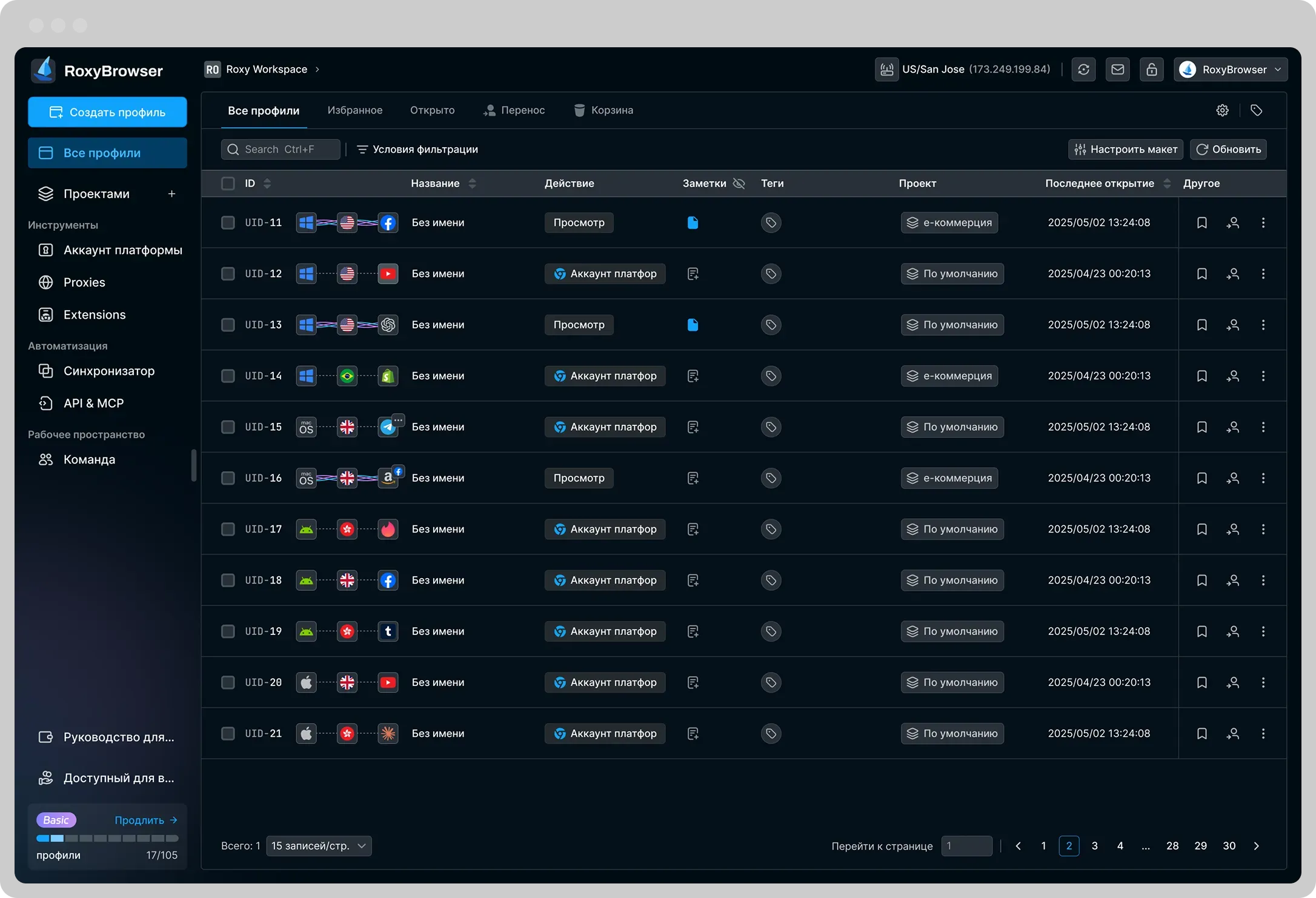Click the bookmark icon for UID-11
1316x898 pixels.
(1201, 222)
